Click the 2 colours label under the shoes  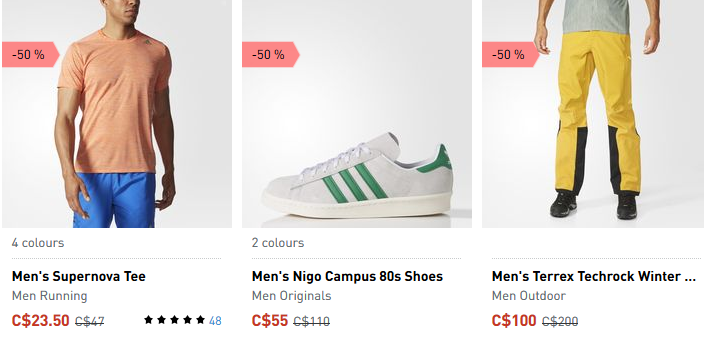(278, 242)
